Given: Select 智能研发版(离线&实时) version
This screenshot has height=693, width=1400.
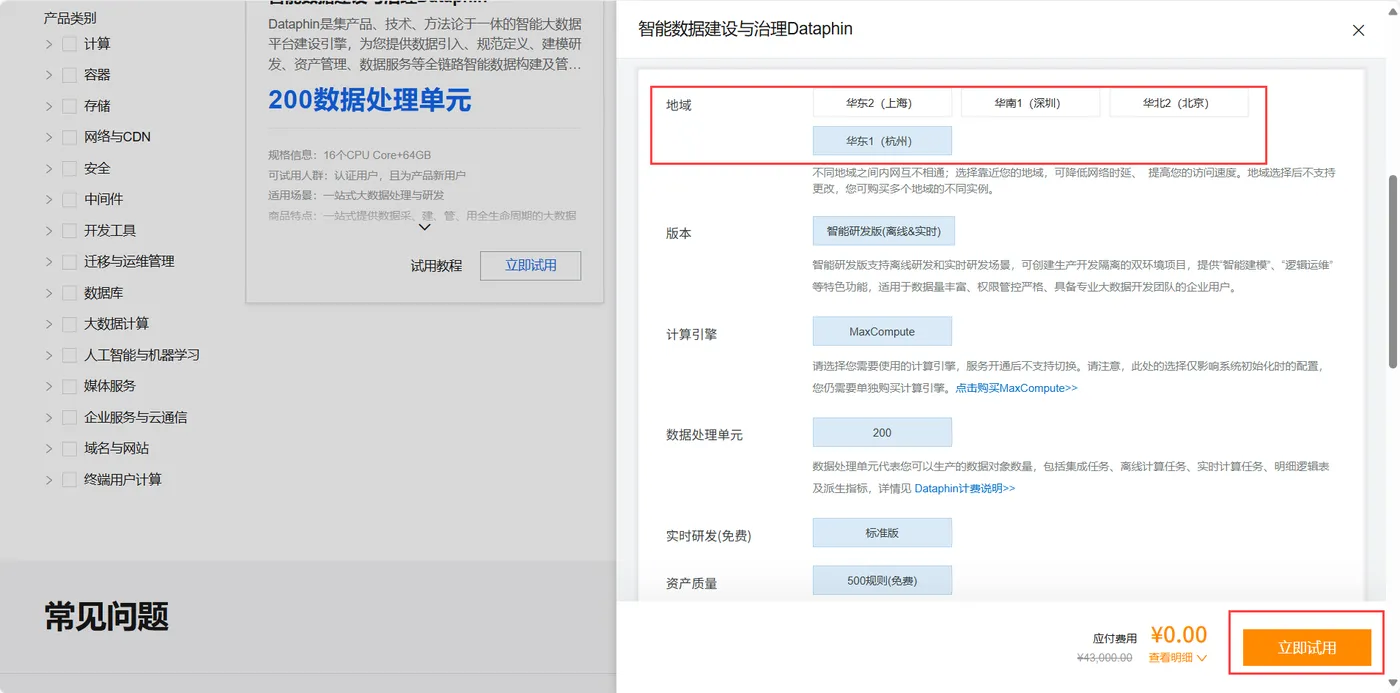Looking at the screenshot, I should tap(884, 231).
